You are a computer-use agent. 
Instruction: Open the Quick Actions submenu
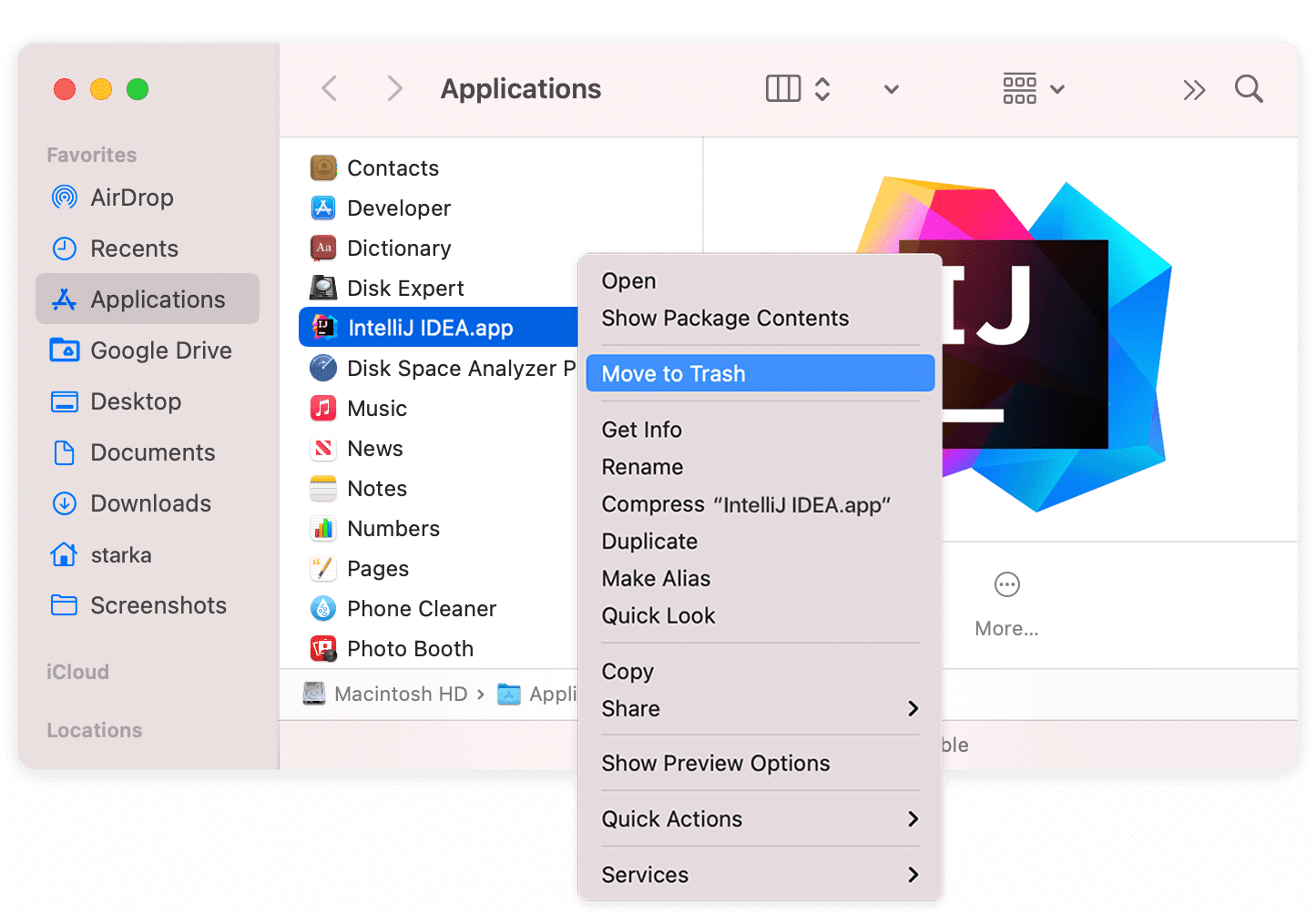coord(672,818)
